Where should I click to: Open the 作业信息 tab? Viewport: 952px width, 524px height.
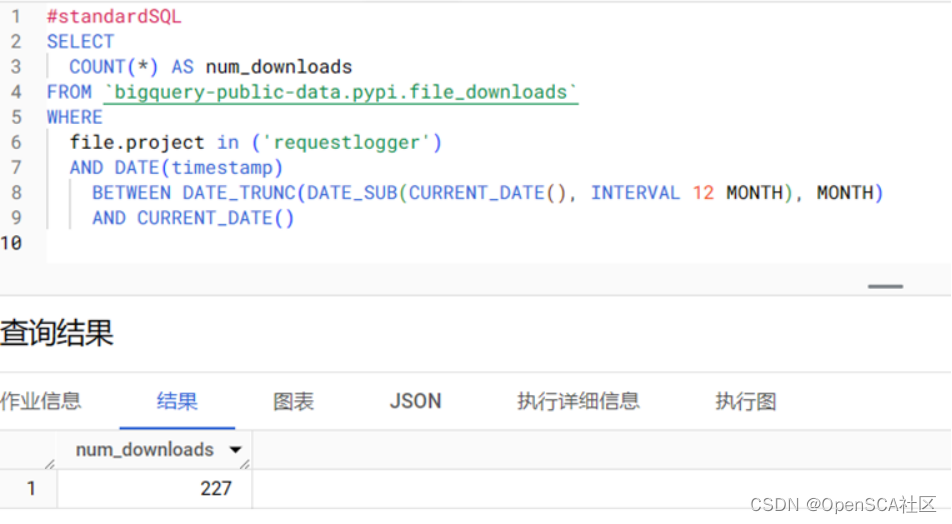(x=41, y=401)
